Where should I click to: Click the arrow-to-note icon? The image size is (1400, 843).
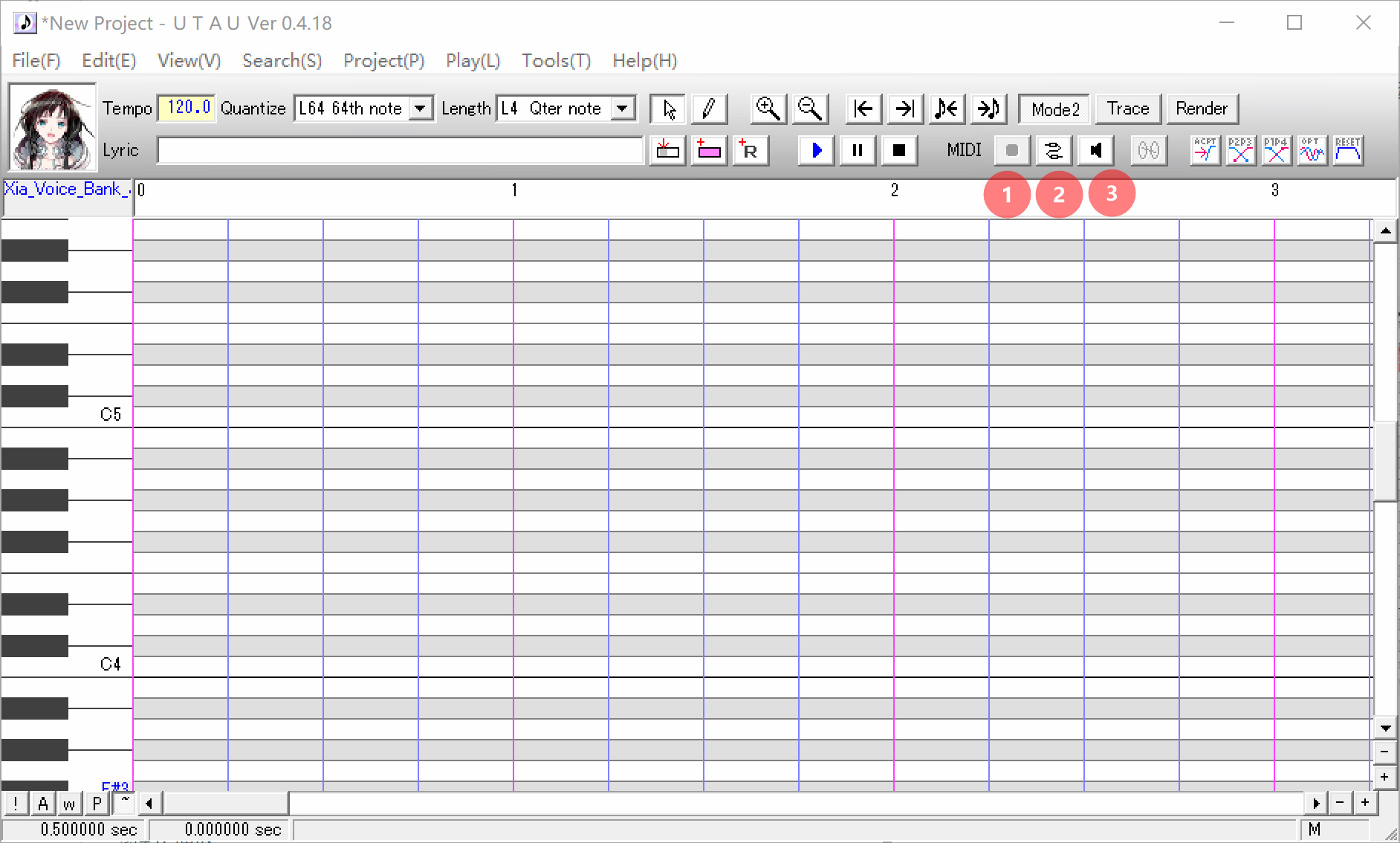tap(988, 109)
